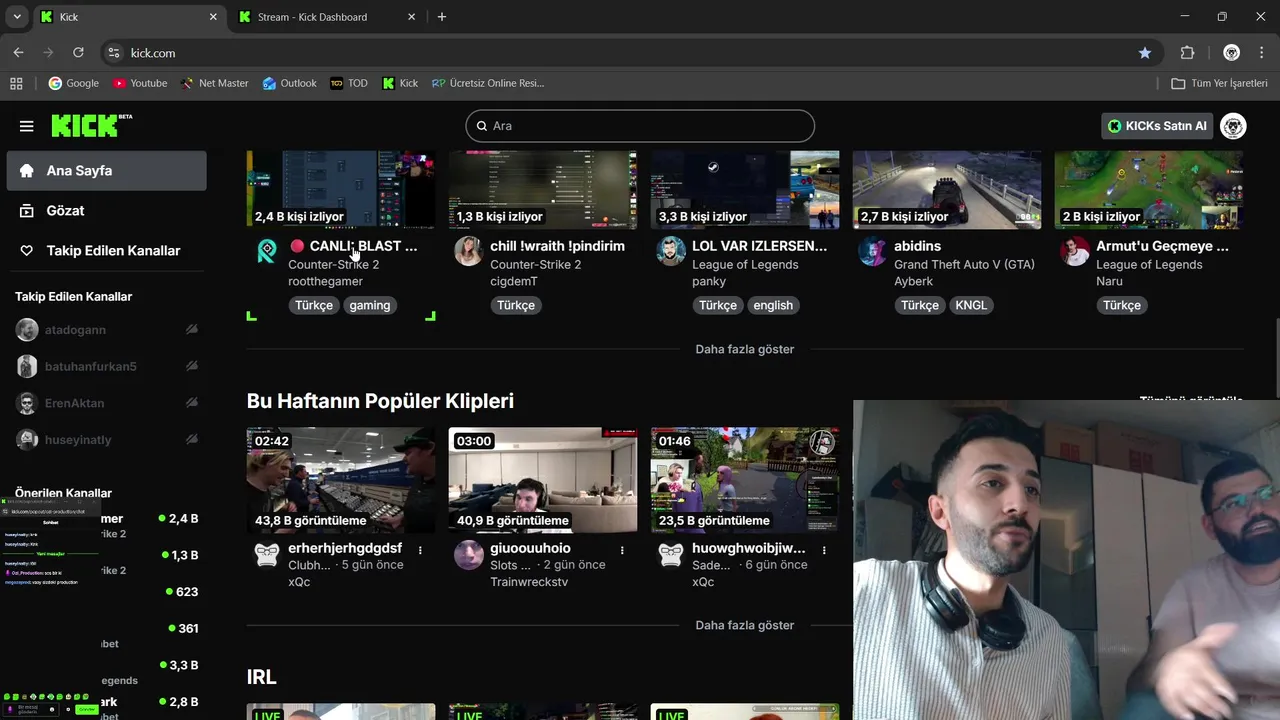Show more live streams with Daha fazla göster
This screenshot has height=720, width=1280.
[745, 349]
